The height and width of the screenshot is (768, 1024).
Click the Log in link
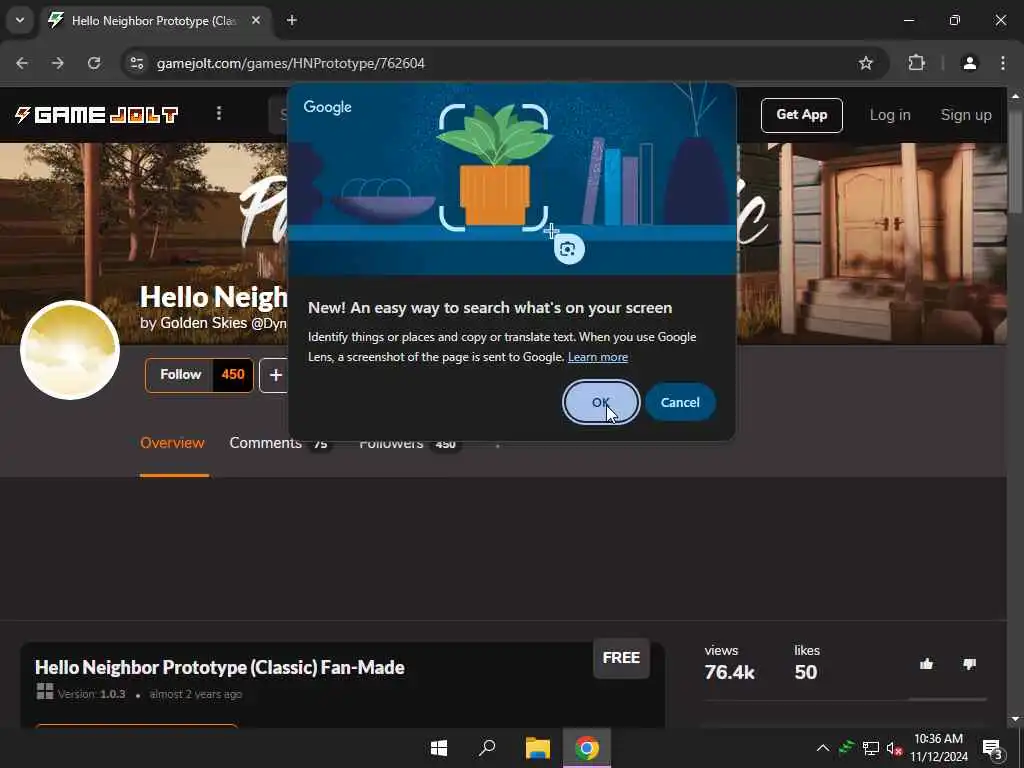[889, 115]
